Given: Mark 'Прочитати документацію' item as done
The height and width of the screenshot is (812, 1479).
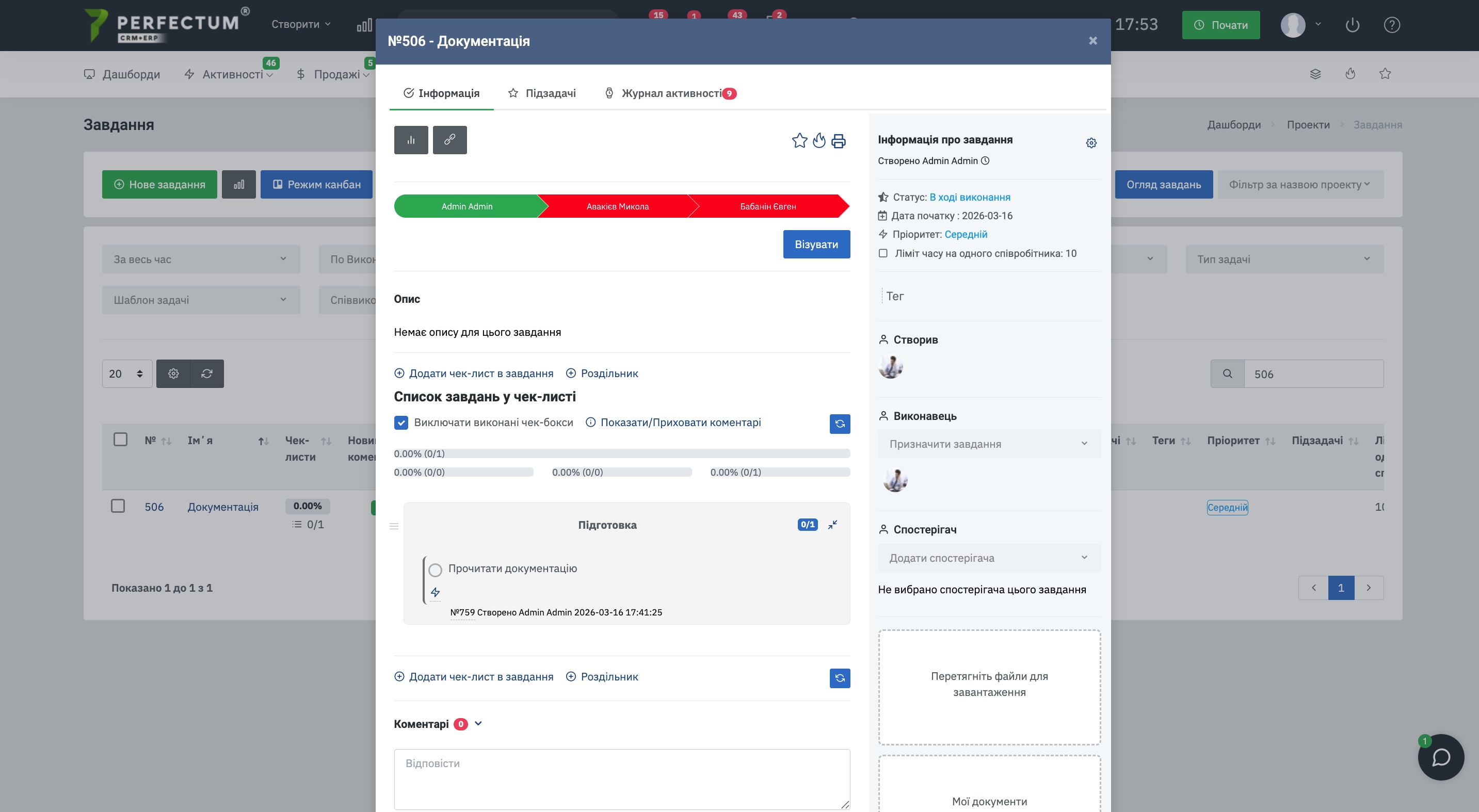Looking at the screenshot, I should pos(435,569).
